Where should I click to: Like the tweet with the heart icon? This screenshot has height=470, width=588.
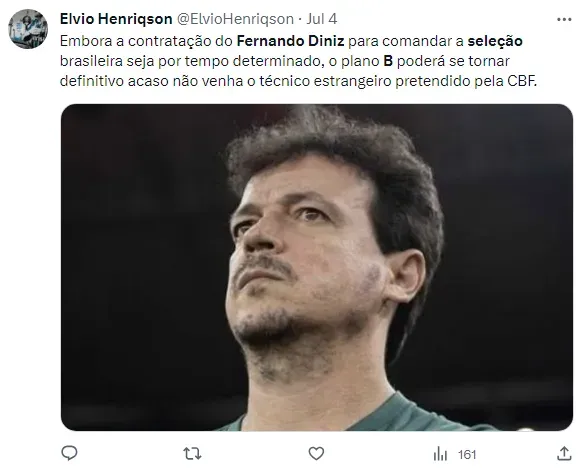point(316,453)
